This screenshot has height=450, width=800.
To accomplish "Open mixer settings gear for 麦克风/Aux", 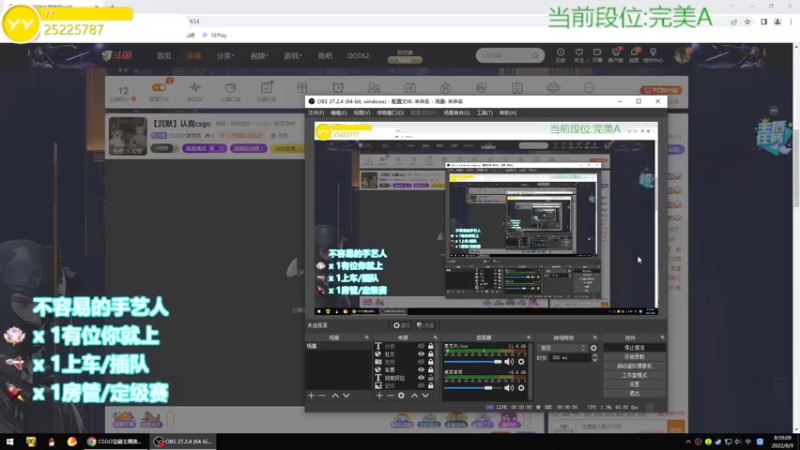I will coord(521,362).
